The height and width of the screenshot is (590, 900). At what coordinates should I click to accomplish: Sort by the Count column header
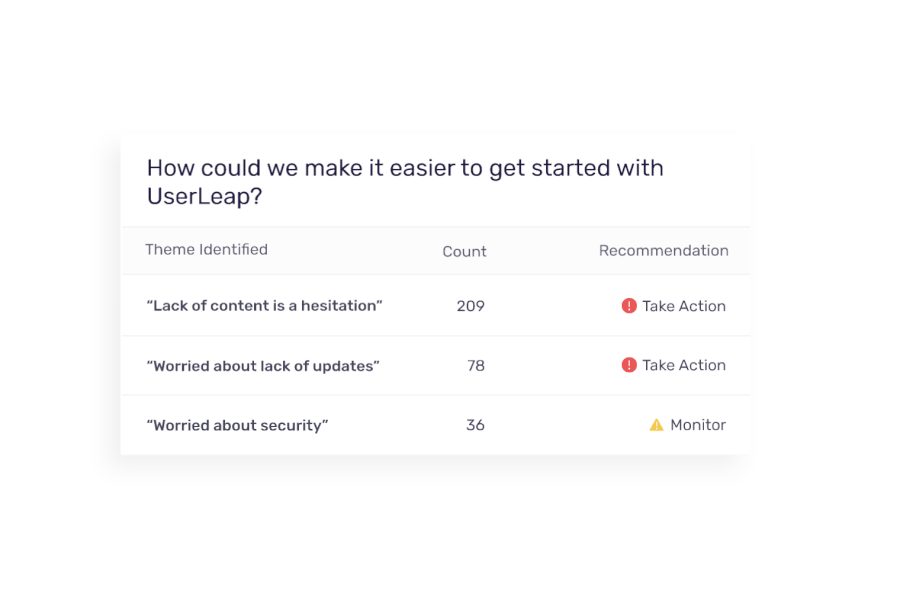click(464, 251)
